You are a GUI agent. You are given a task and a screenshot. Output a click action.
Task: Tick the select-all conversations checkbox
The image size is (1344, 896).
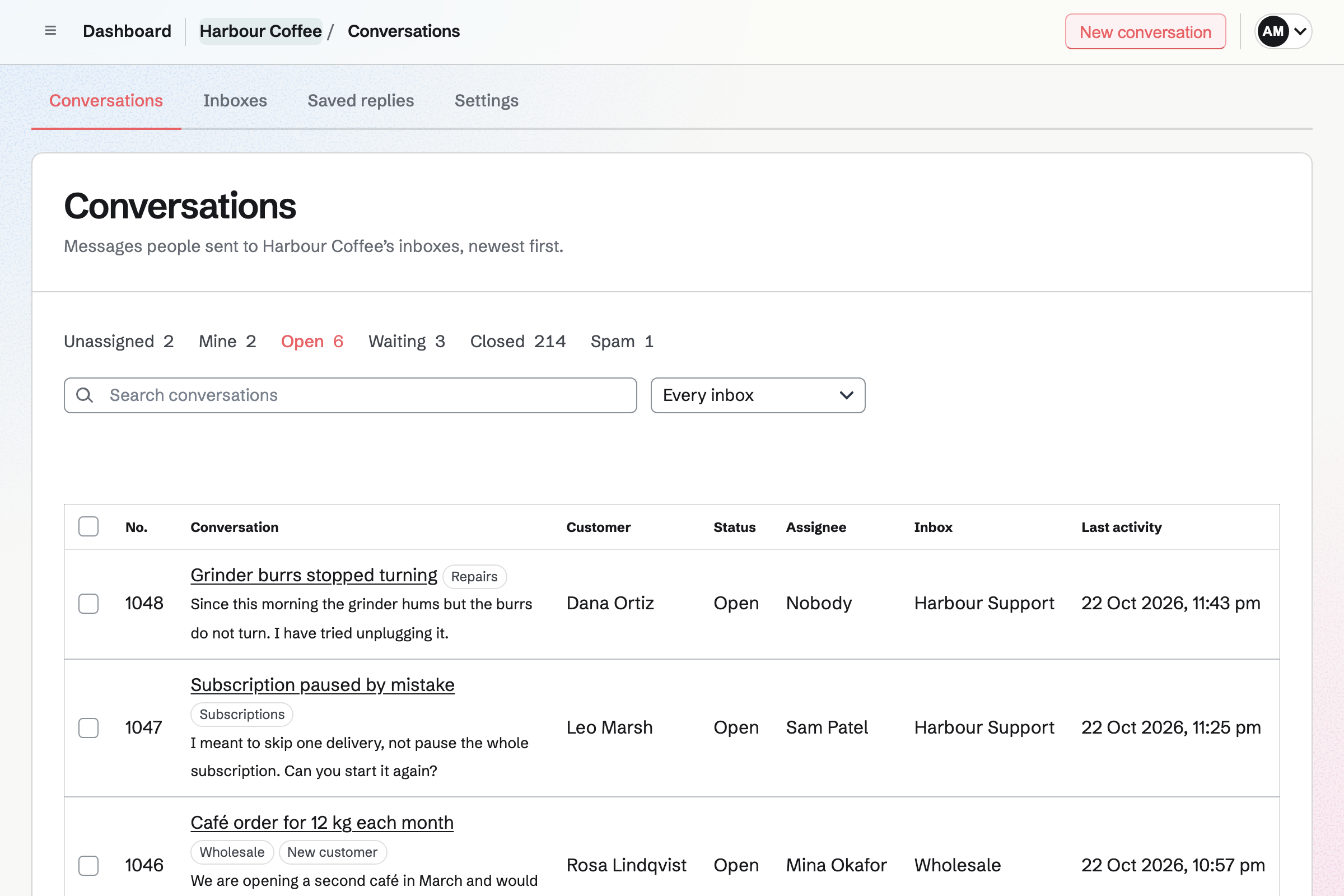[88, 526]
